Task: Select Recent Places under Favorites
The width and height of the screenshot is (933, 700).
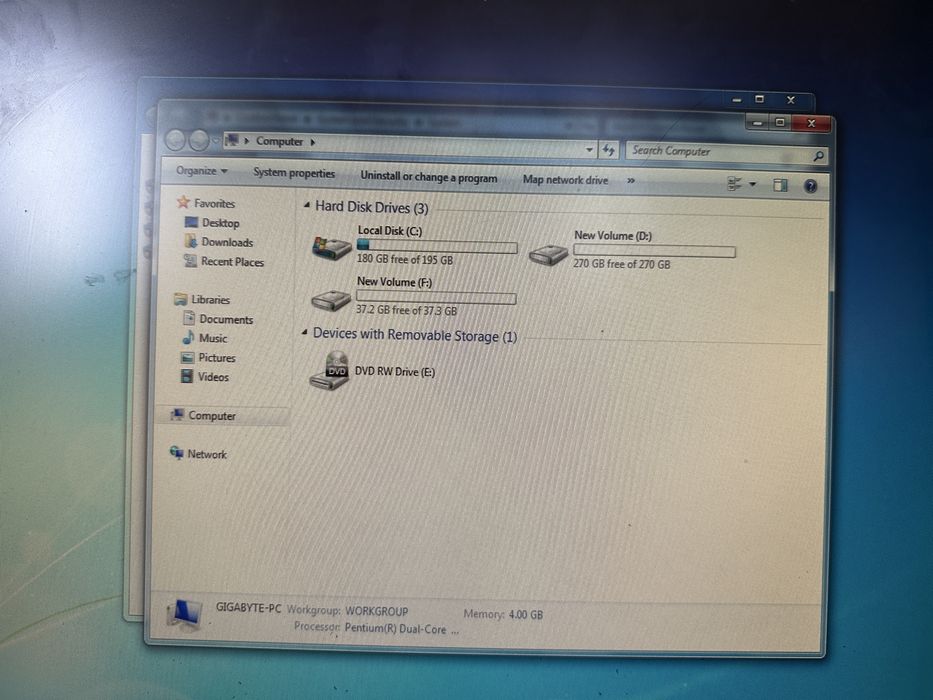Action: tap(232, 261)
